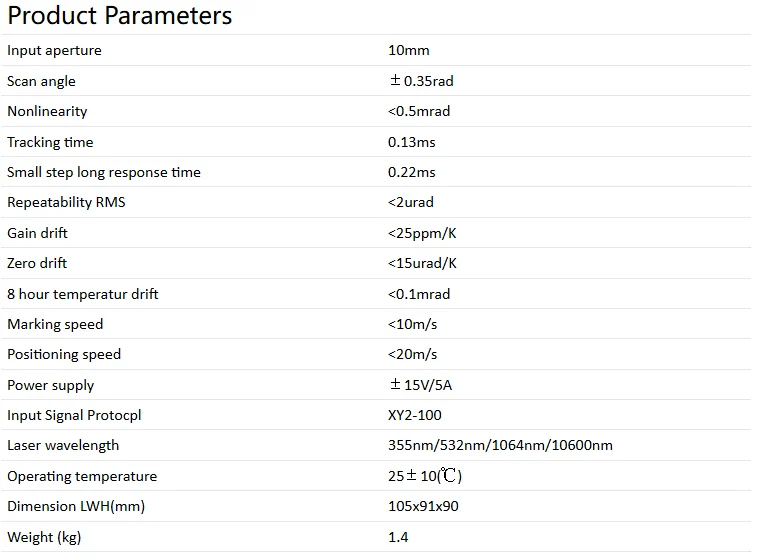
Task: Click the Marking speed value <10m/s
Action: (x=412, y=324)
